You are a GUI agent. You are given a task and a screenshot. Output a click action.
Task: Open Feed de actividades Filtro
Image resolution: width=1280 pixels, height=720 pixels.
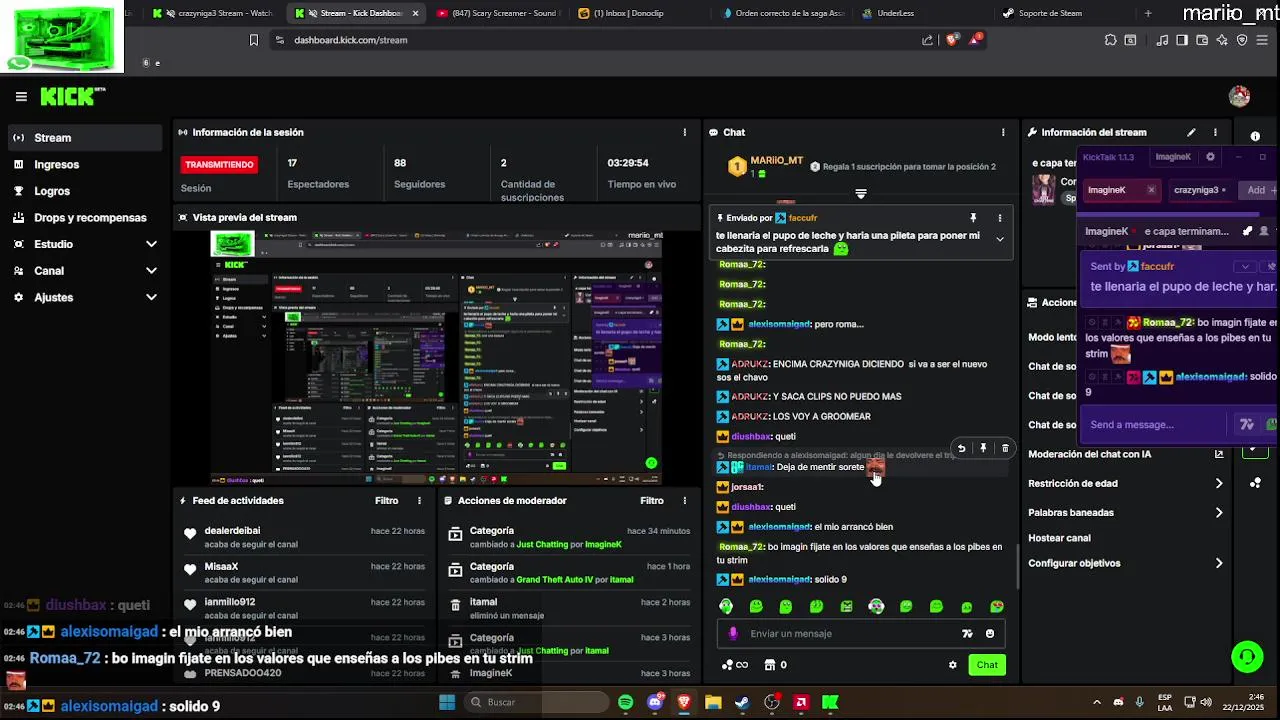[x=386, y=501]
